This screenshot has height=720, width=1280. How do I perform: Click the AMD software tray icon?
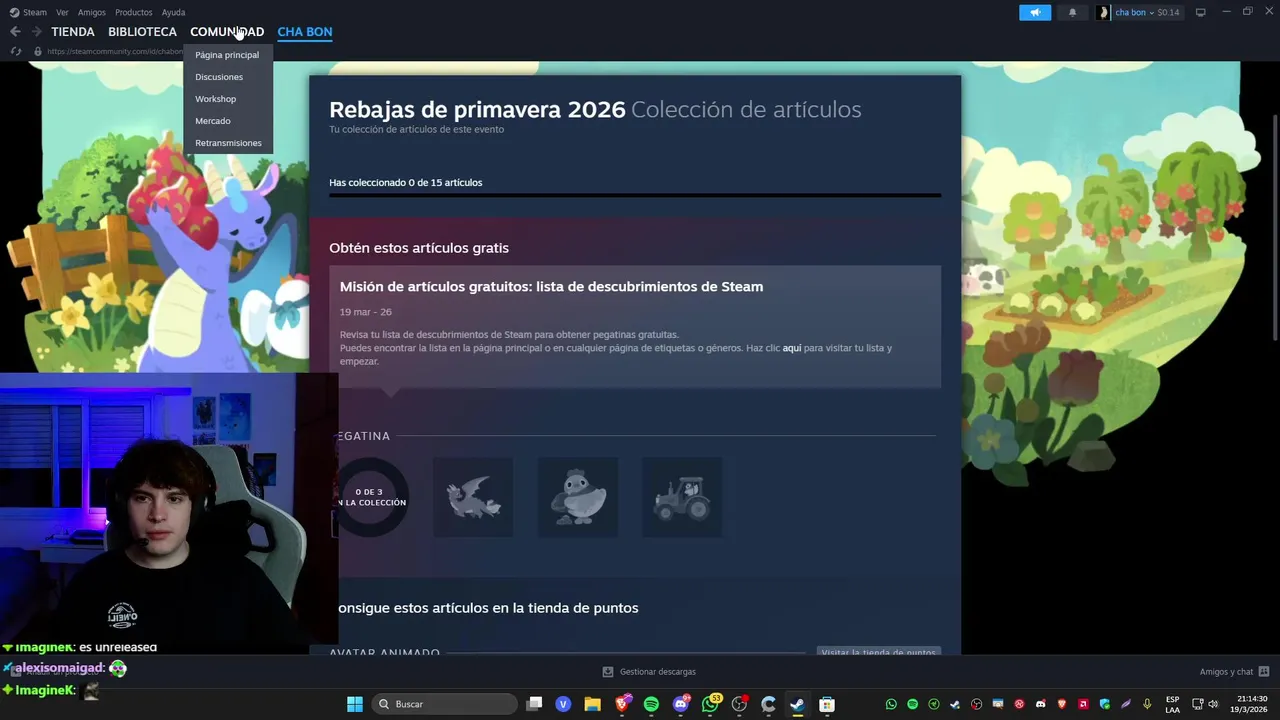pos(1083,704)
